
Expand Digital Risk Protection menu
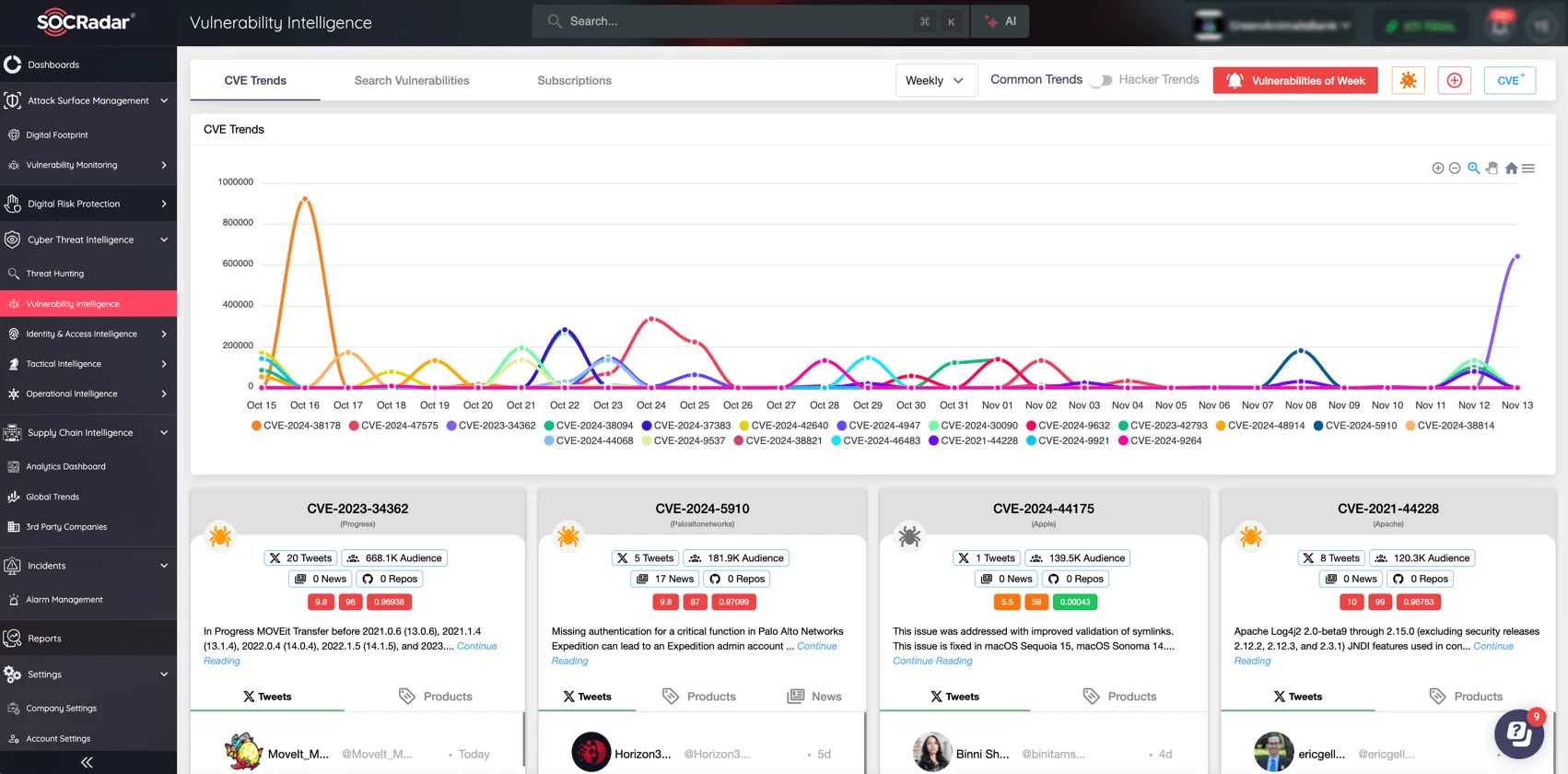[88, 204]
